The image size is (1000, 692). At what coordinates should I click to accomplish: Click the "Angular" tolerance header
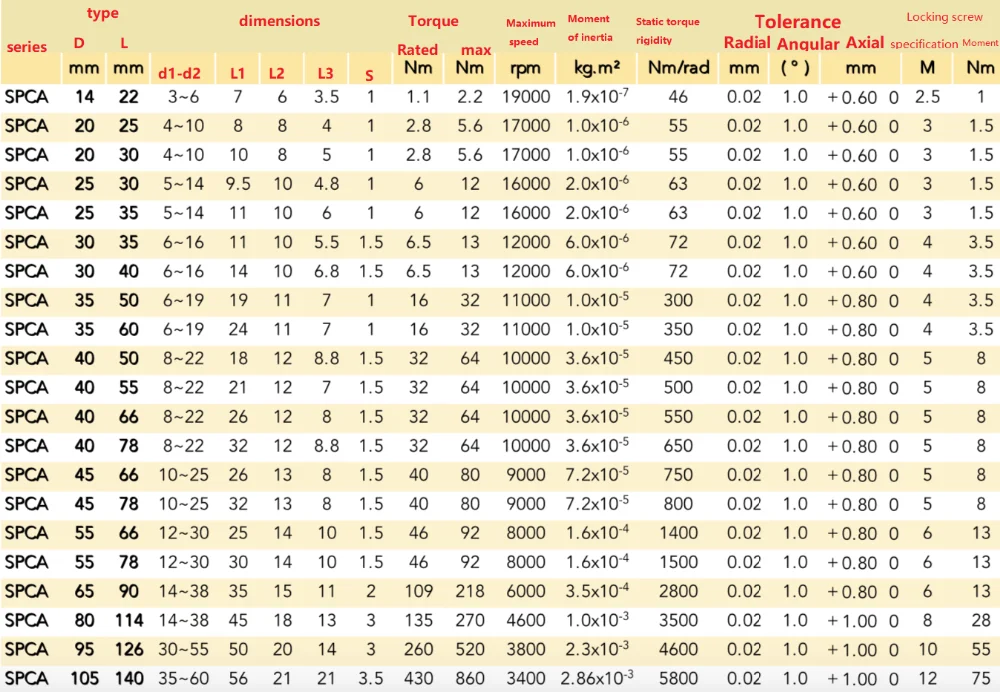(807, 44)
